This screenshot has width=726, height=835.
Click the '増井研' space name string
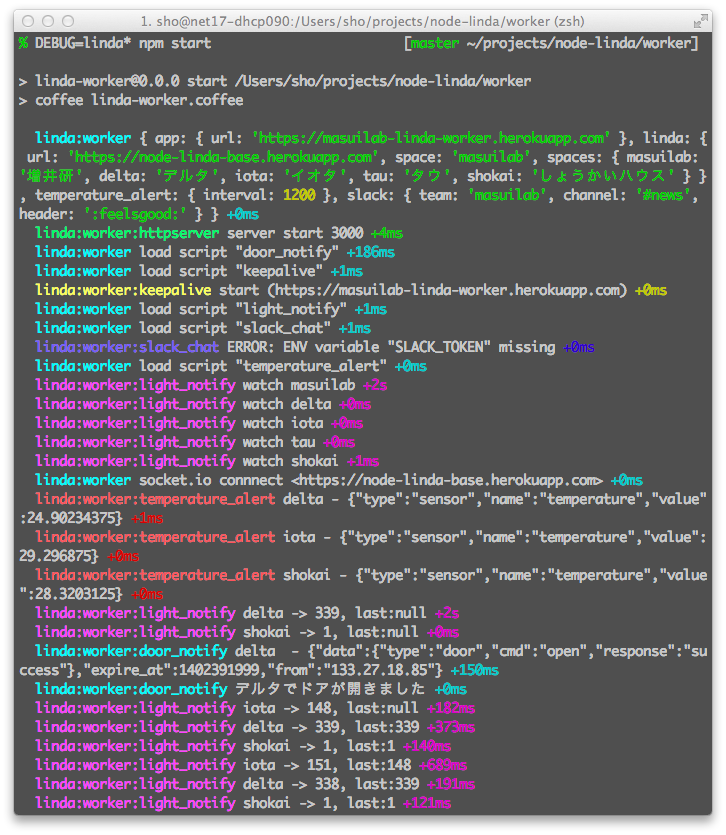point(51,176)
